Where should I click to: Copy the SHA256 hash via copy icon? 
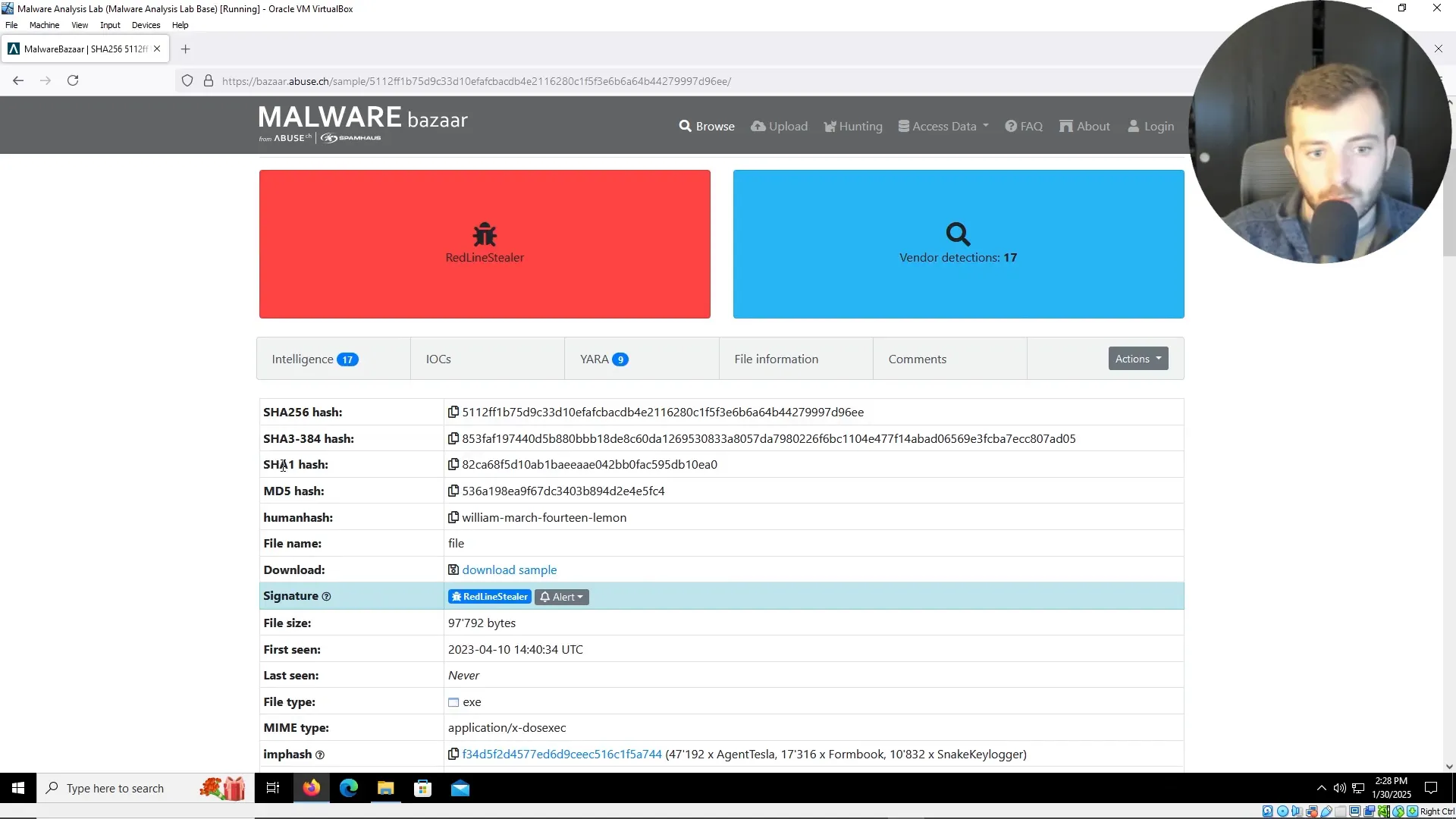tap(453, 412)
